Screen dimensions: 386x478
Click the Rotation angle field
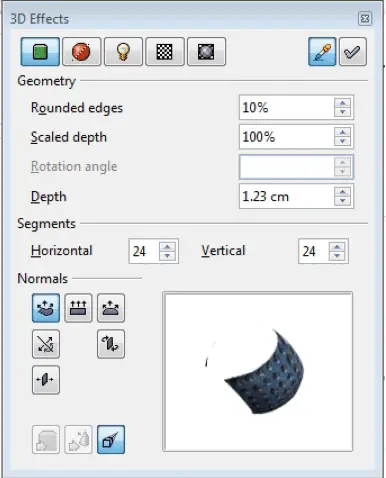click(296, 167)
